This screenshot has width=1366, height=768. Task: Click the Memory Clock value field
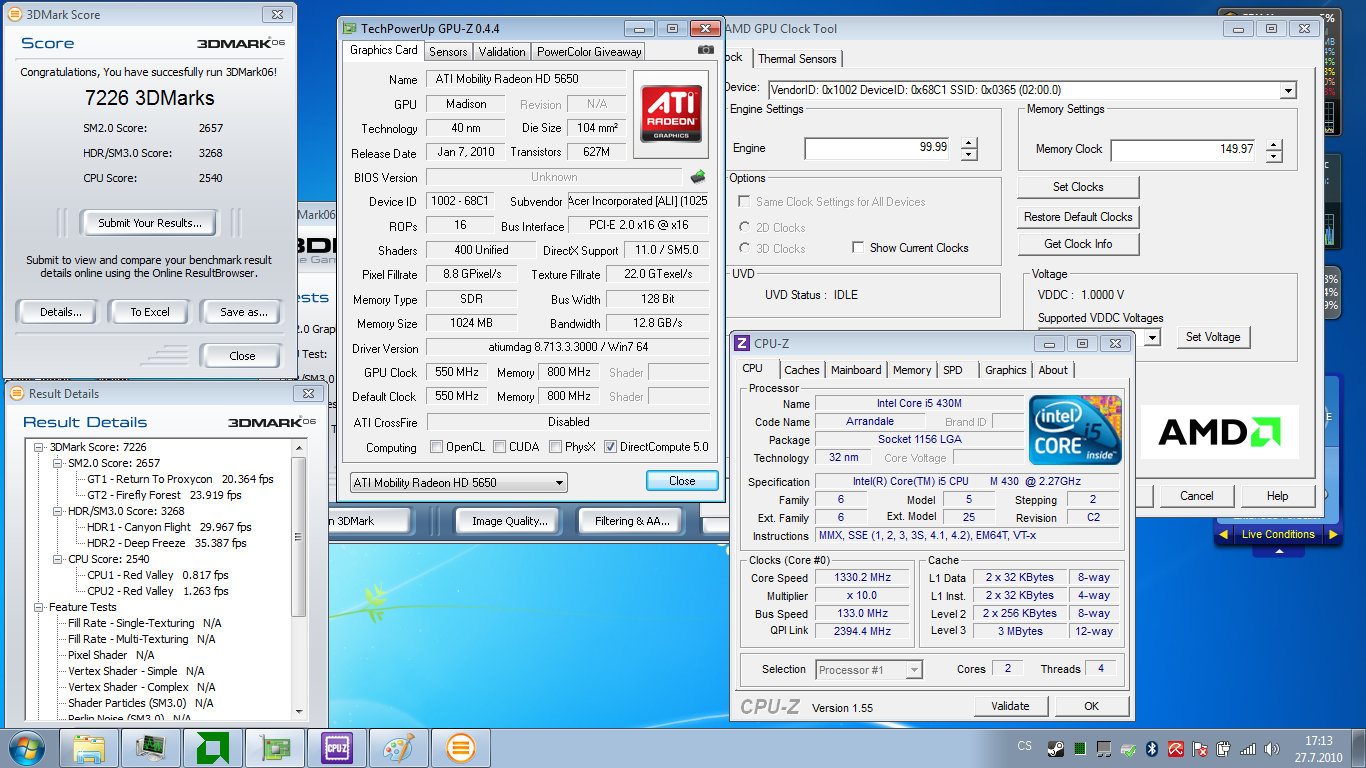pos(1184,150)
